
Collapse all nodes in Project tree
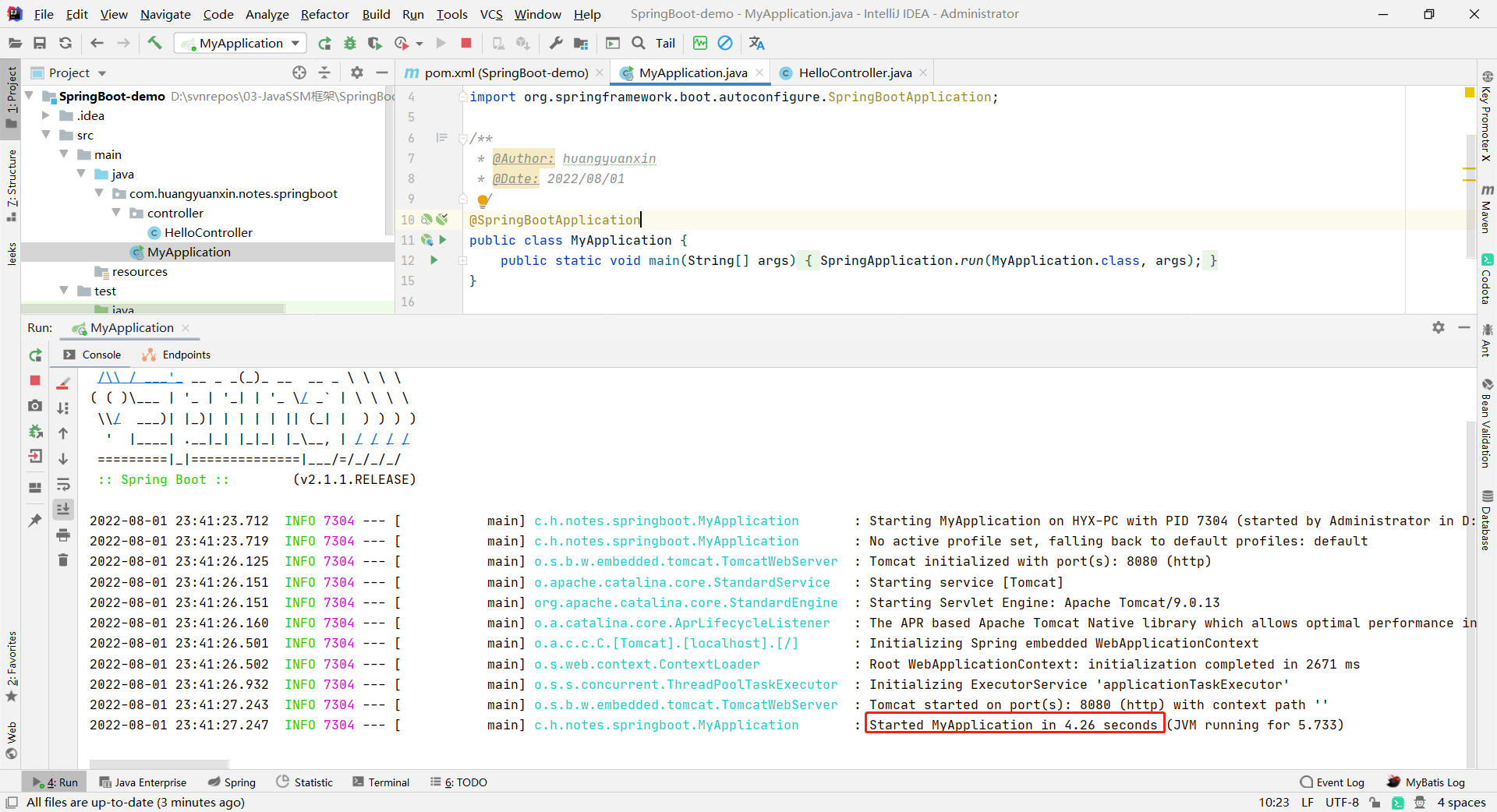[324, 72]
